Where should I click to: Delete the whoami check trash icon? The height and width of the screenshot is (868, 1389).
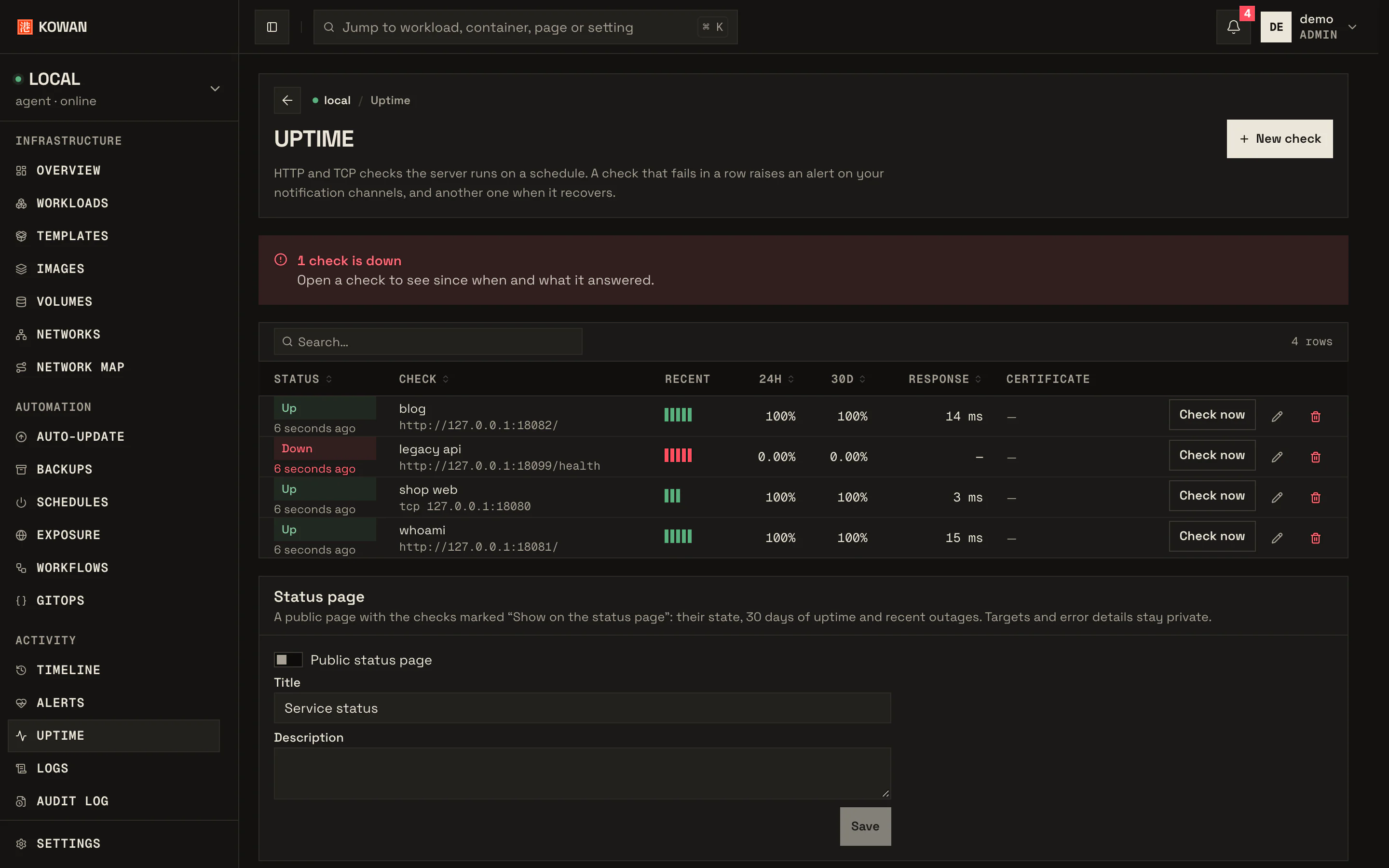[x=1316, y=538]
